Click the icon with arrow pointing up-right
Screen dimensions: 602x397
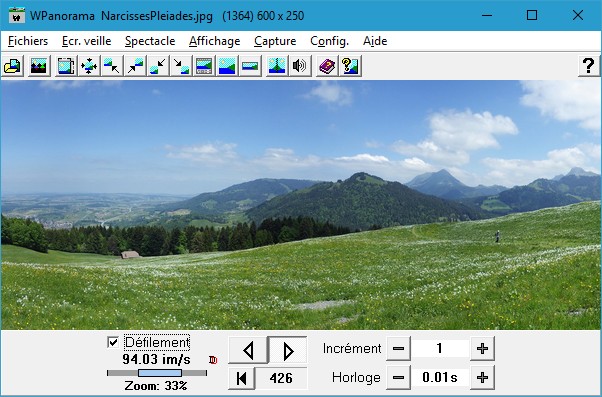135,66
